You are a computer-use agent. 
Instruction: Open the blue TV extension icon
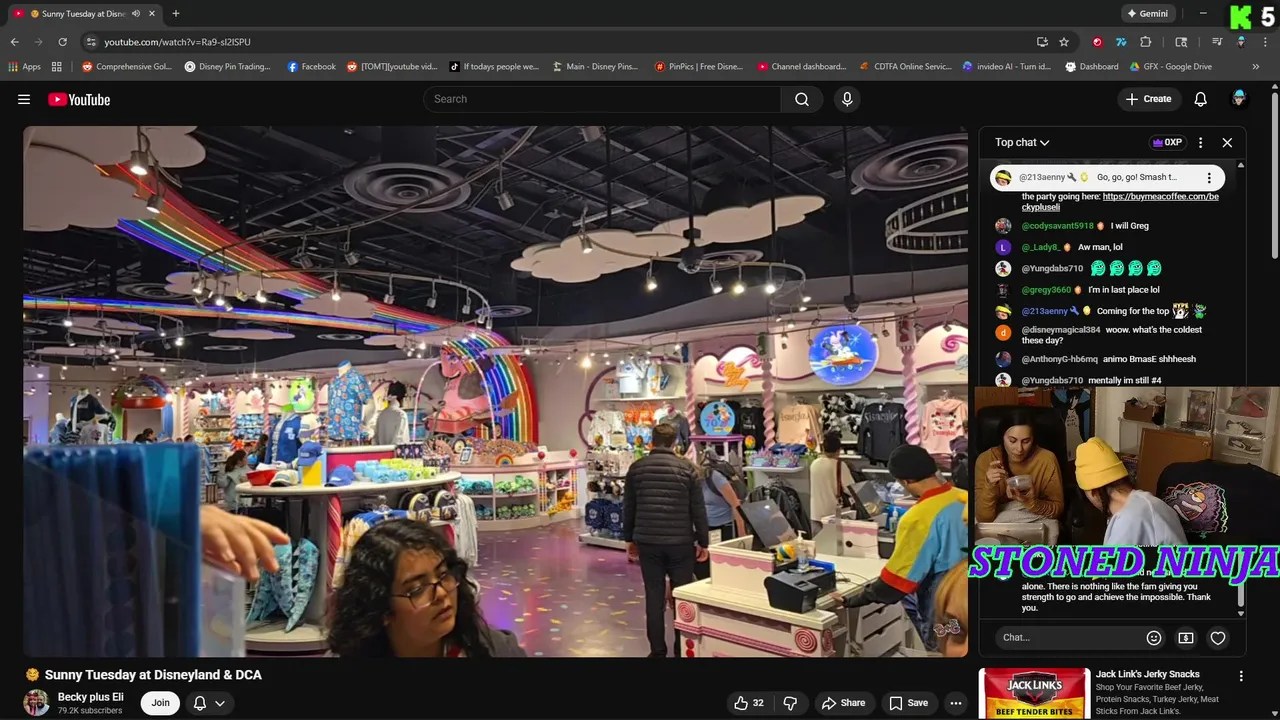(x=1121, y=42)
